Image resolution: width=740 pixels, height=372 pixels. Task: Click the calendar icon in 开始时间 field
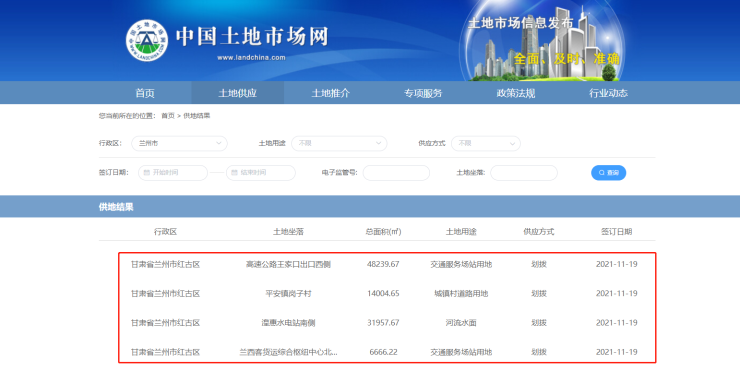click(146, 173)
